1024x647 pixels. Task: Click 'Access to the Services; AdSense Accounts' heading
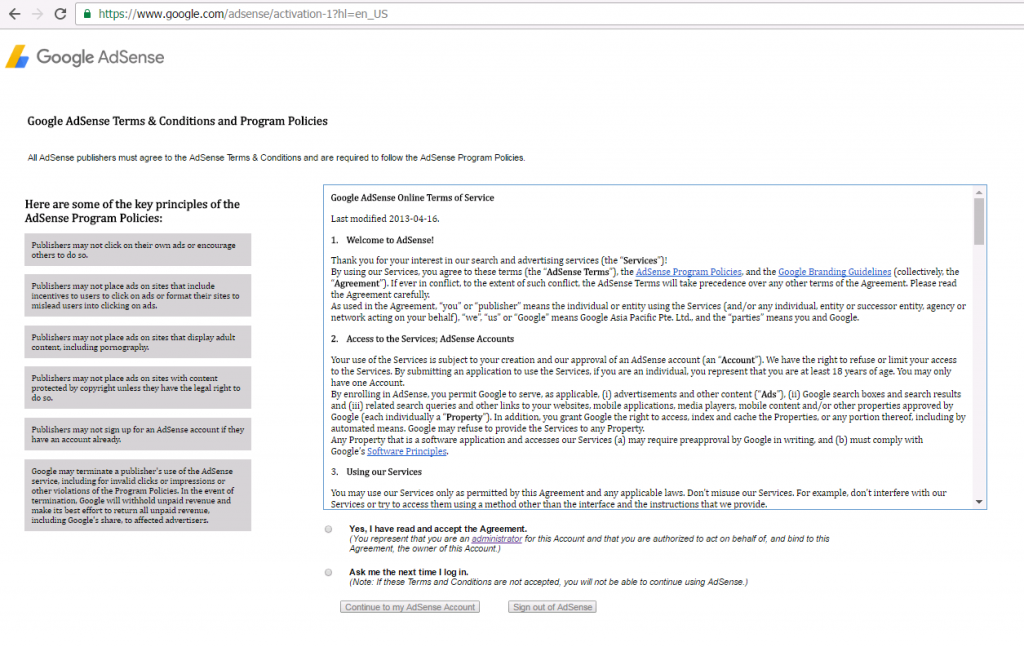click(430, 339)
